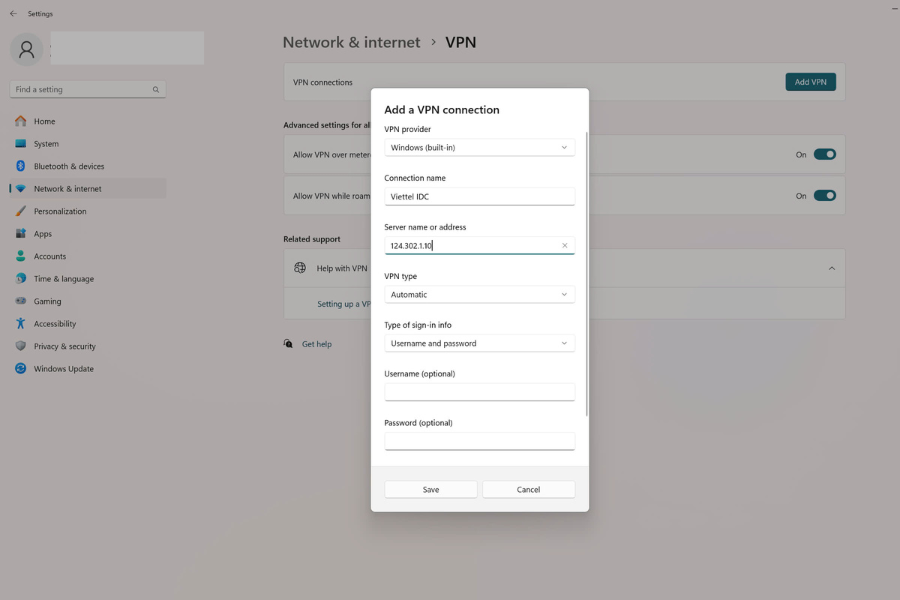Click the Gaming controller icon
The image size is (900, 600).
[20, 301]
